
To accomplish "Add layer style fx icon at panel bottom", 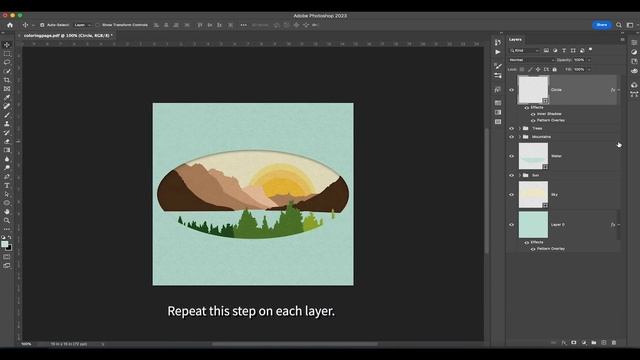I will (564, 342).
